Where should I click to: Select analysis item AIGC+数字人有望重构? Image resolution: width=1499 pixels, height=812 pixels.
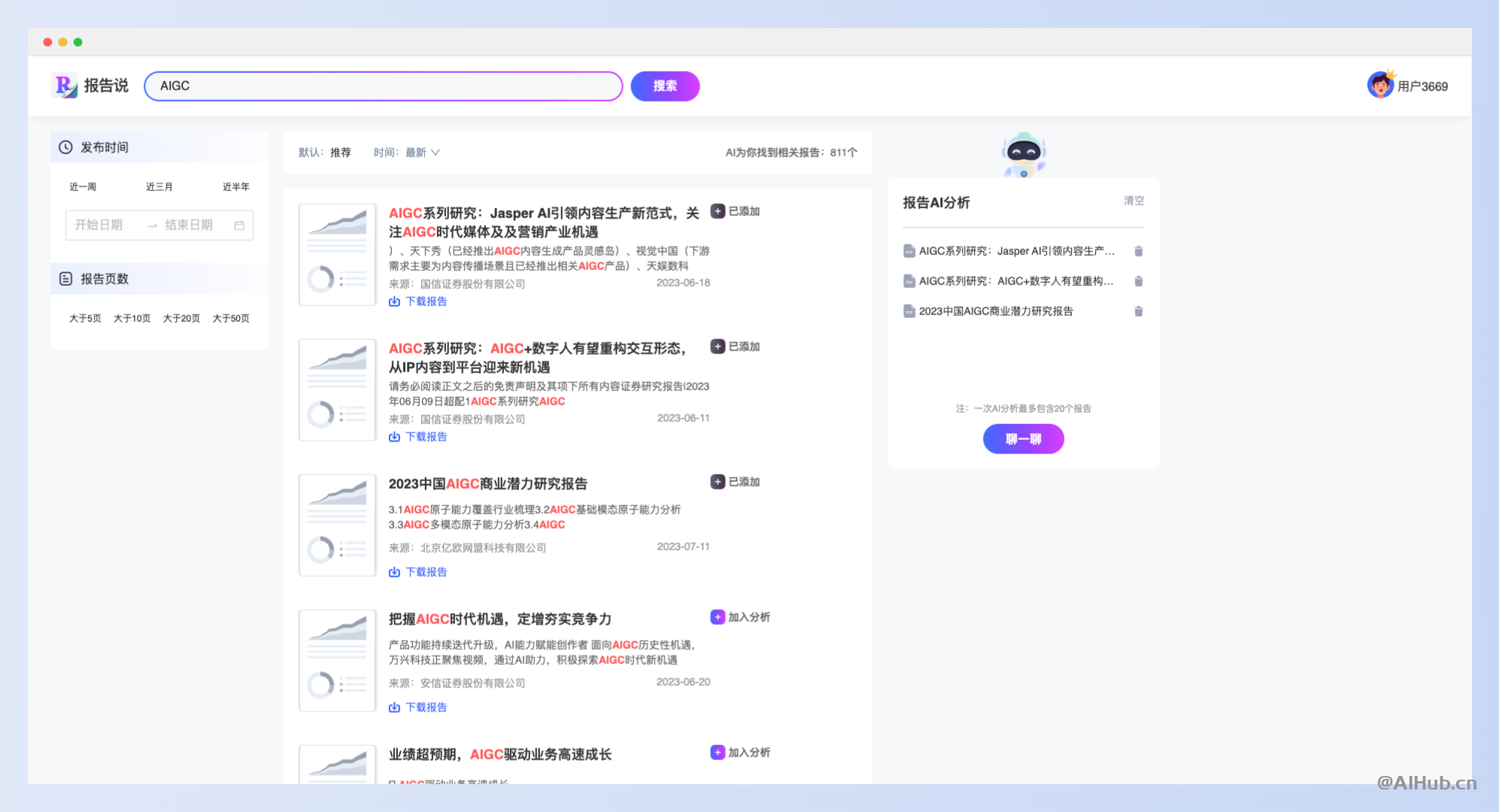click(1016, 281)
